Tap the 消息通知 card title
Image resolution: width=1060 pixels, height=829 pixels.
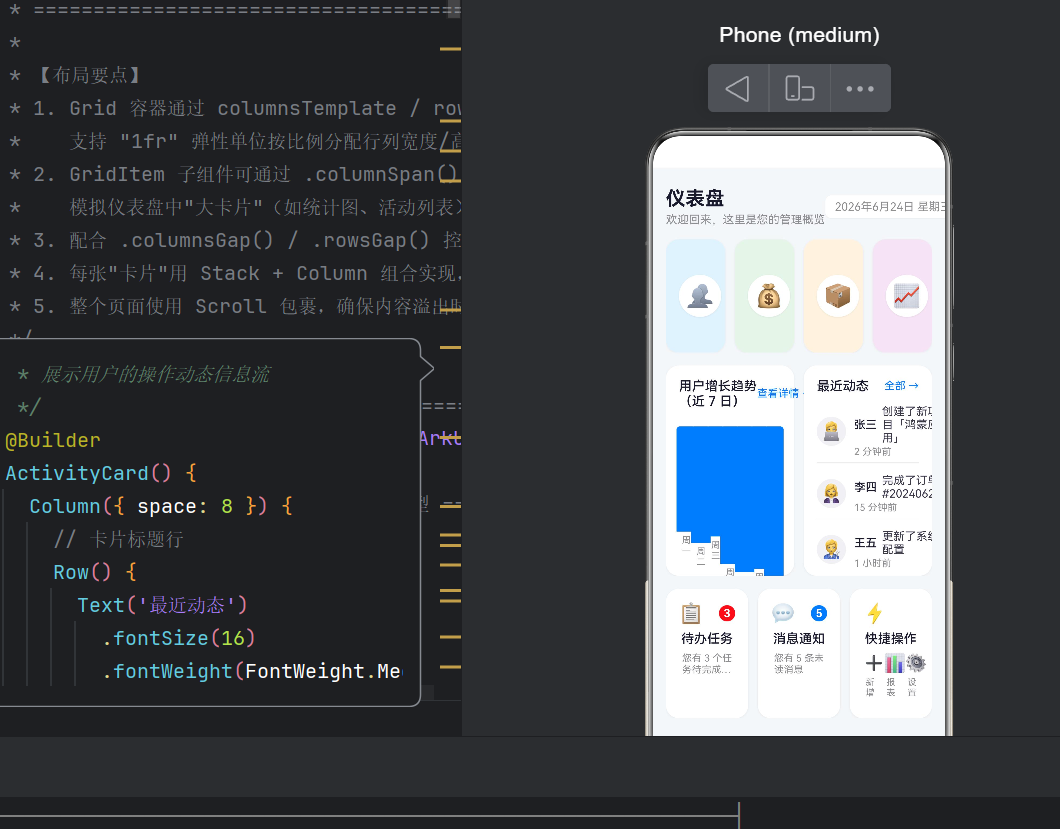798,638
